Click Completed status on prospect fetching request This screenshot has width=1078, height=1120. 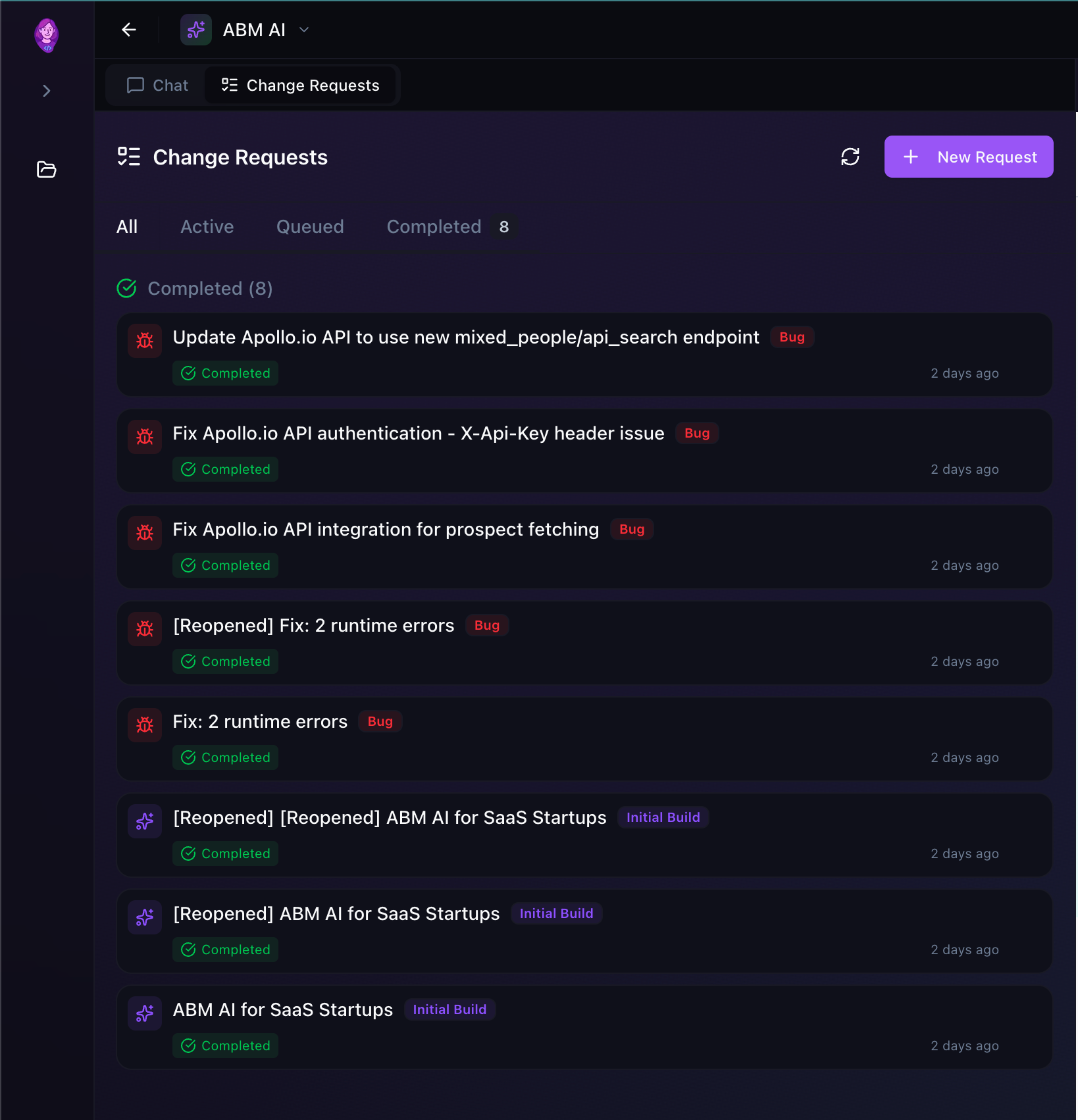(225, 565)
